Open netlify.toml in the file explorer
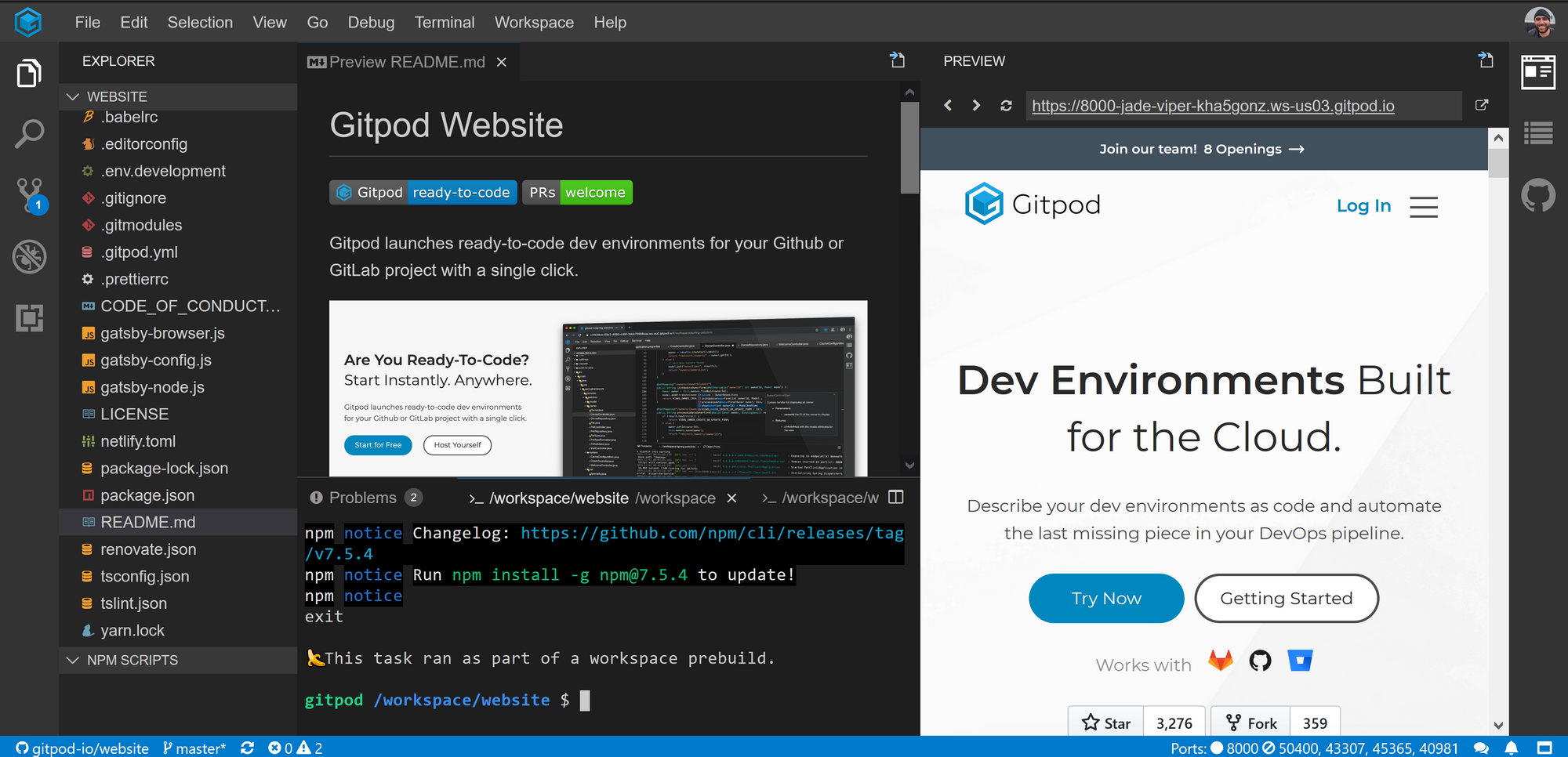The width and height of the screenshot is (1568, 757). click(178, 441)
